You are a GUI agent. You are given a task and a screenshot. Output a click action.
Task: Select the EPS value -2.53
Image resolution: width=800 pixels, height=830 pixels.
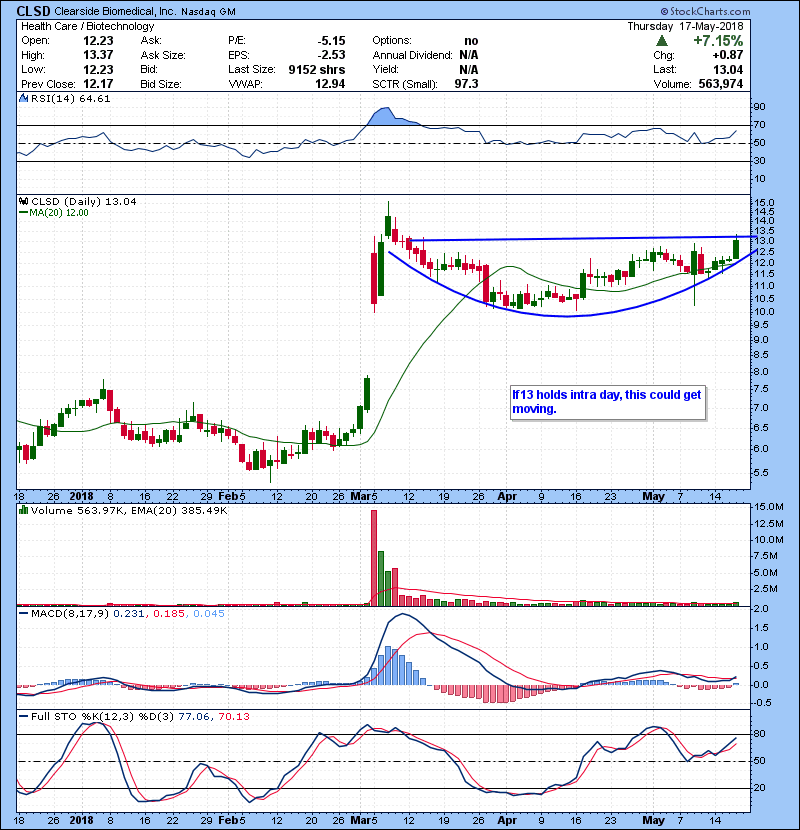pos(331,55)
